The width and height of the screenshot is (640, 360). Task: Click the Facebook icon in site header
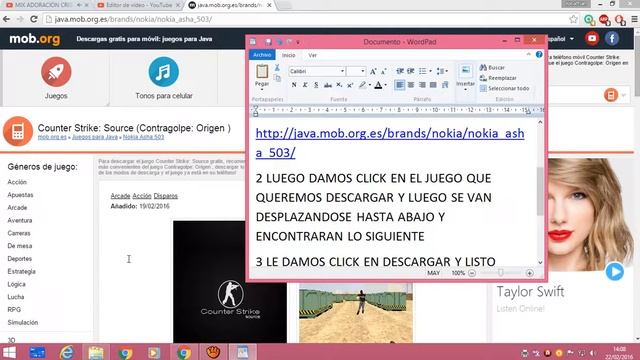(x=612, y=38)
